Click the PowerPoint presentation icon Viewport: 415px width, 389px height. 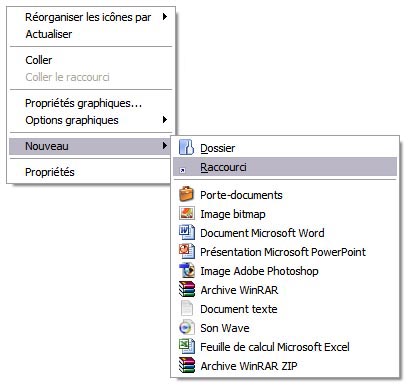tap(186, 251)
